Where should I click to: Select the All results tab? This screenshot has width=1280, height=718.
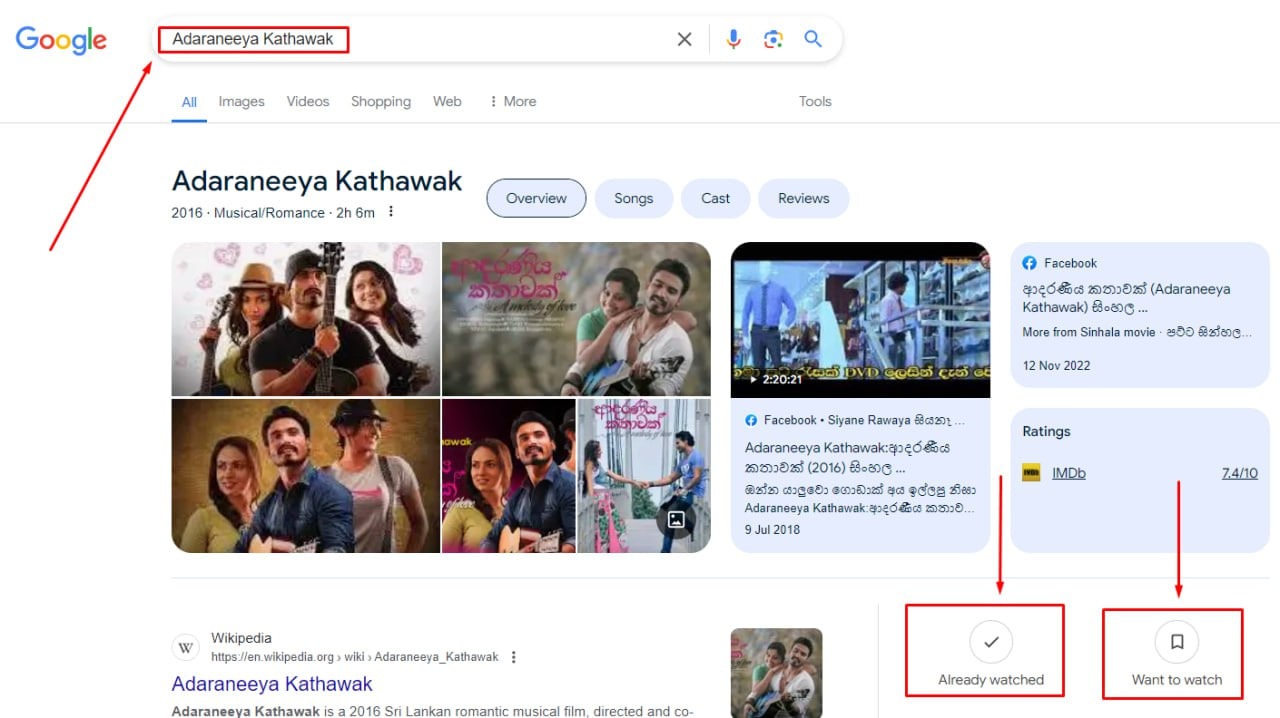click(x=189, y=102)
